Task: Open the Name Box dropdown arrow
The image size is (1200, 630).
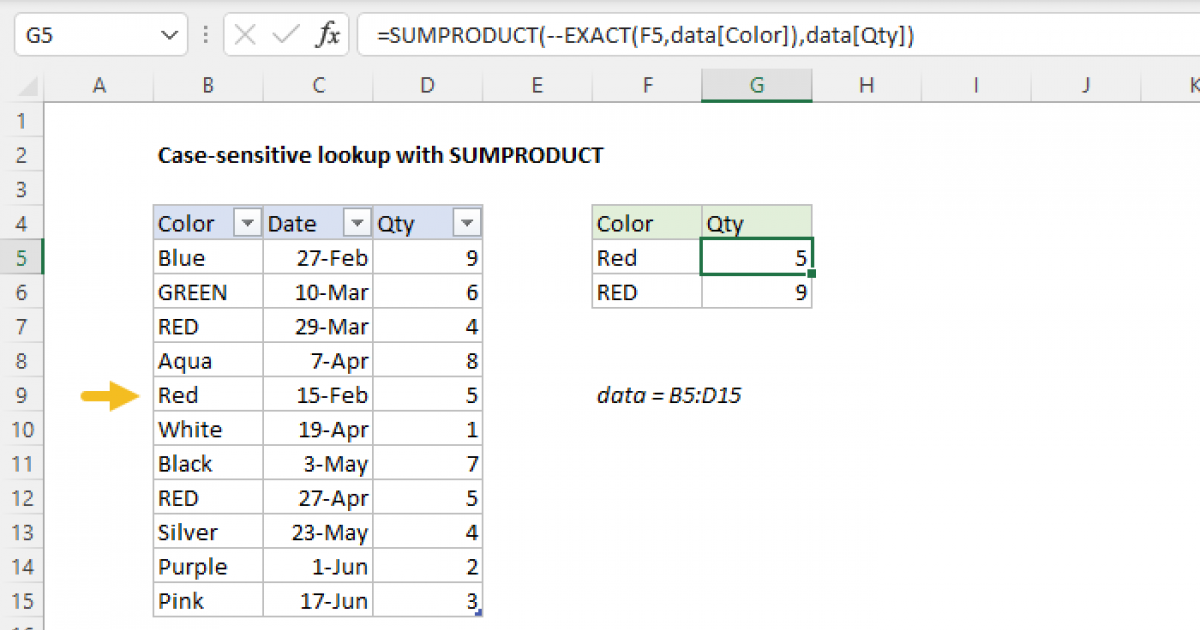Action: click(170, 34)
